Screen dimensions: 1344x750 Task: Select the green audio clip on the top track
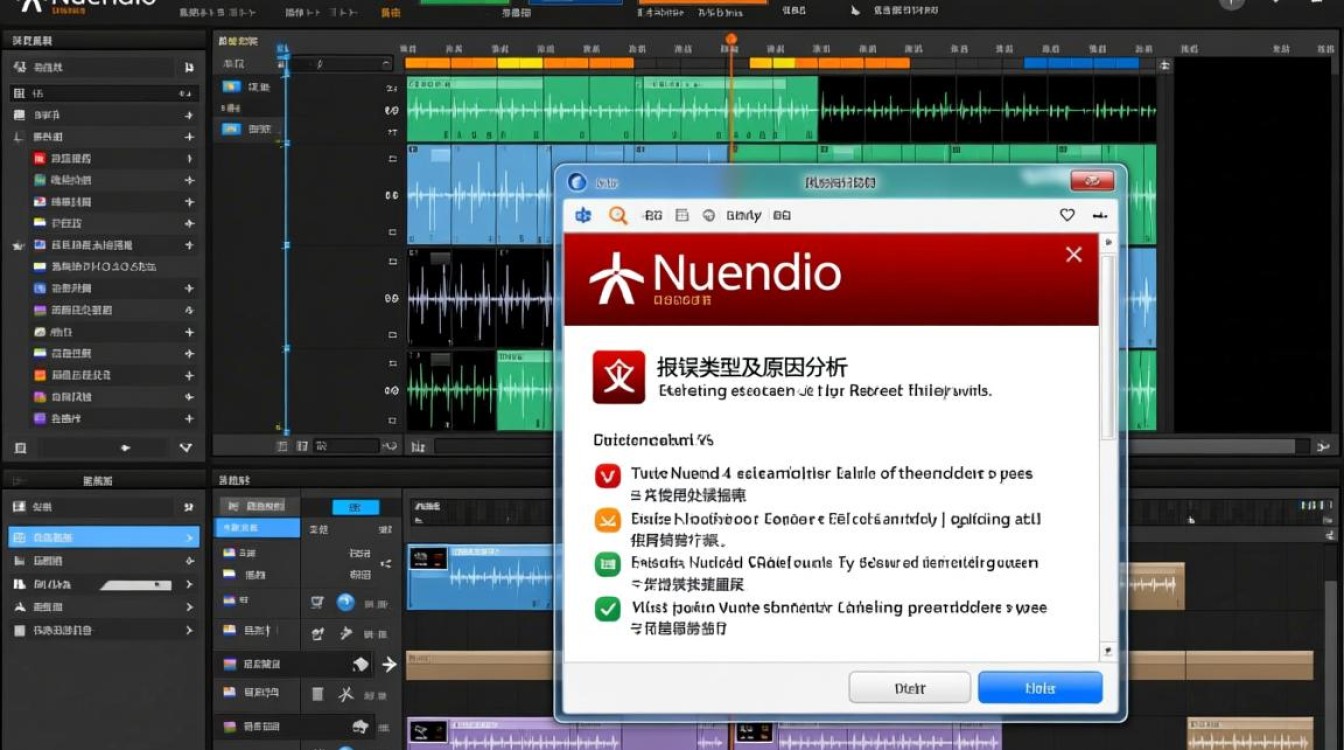coord(612,109)
